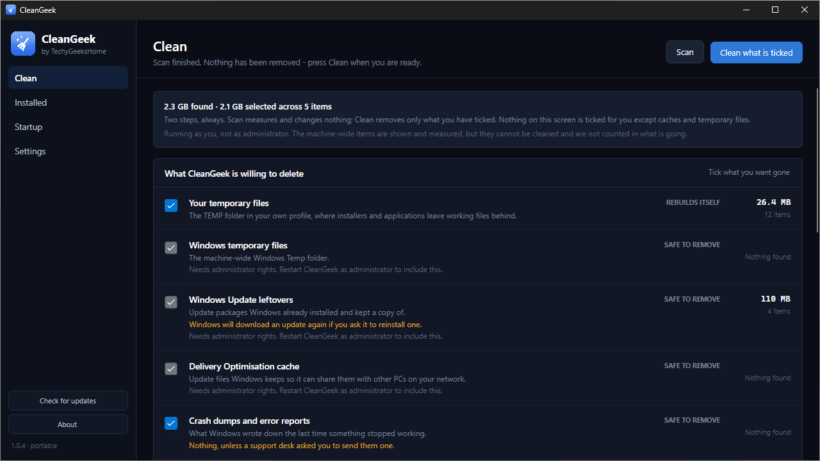Viewport: 820px width, 461px height.
Task: Click "Nothing found" on Crash dumps row
Action: (768, 432)
